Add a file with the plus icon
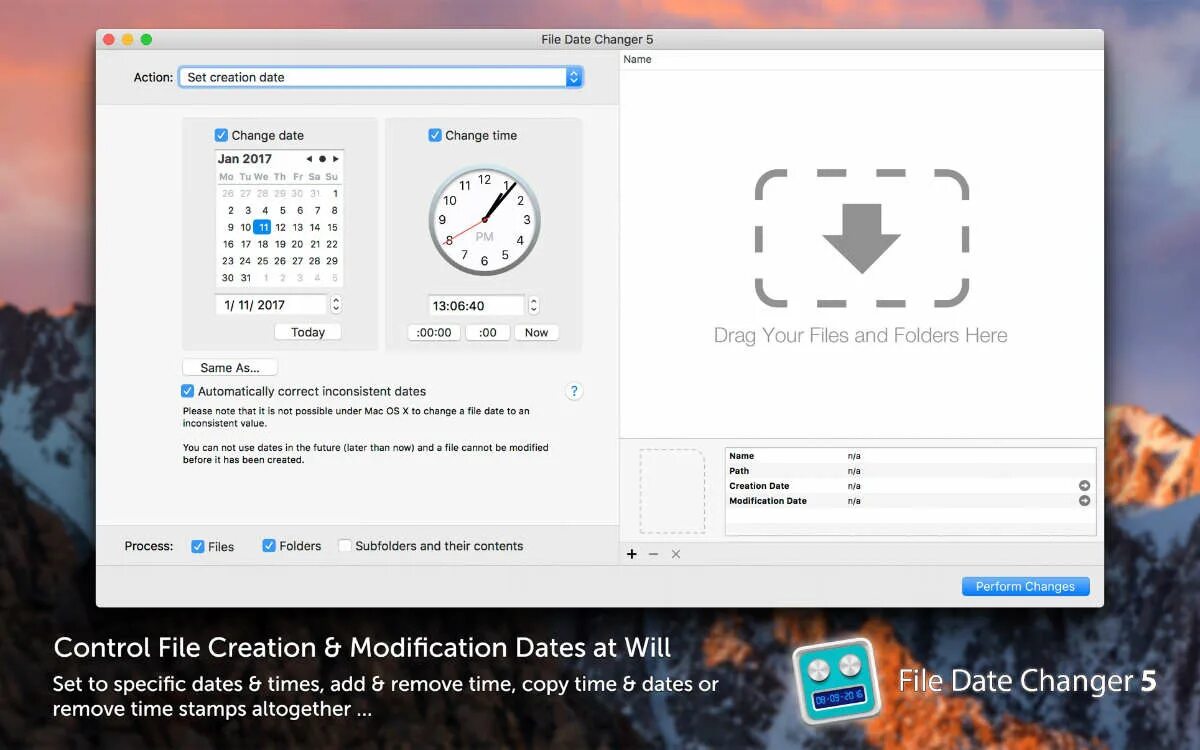The height and width of the screenshot is (750, 1200). pyautogui.click(x=631, y=554)
